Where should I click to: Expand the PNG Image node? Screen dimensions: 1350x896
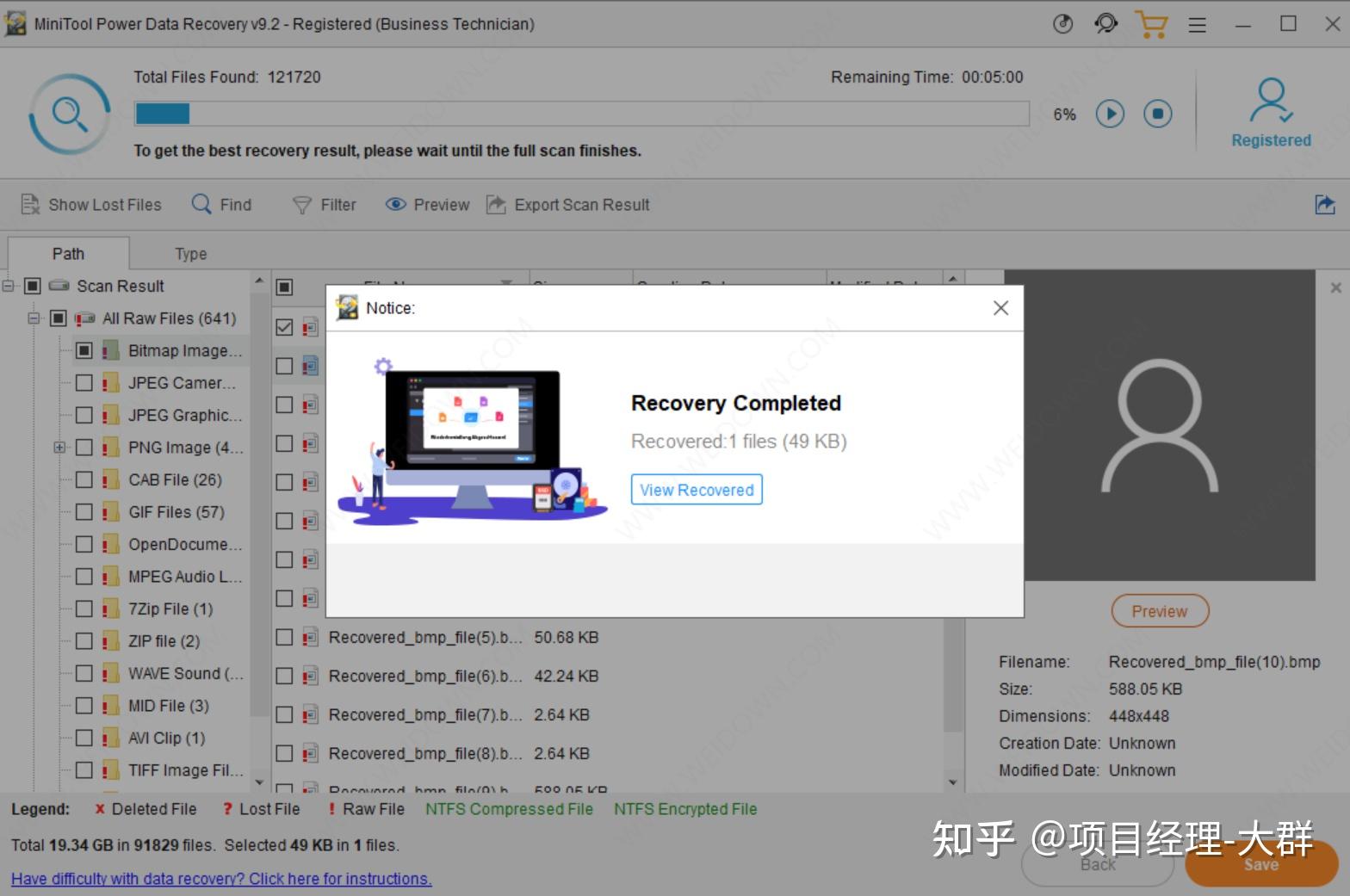click(60, 448)
